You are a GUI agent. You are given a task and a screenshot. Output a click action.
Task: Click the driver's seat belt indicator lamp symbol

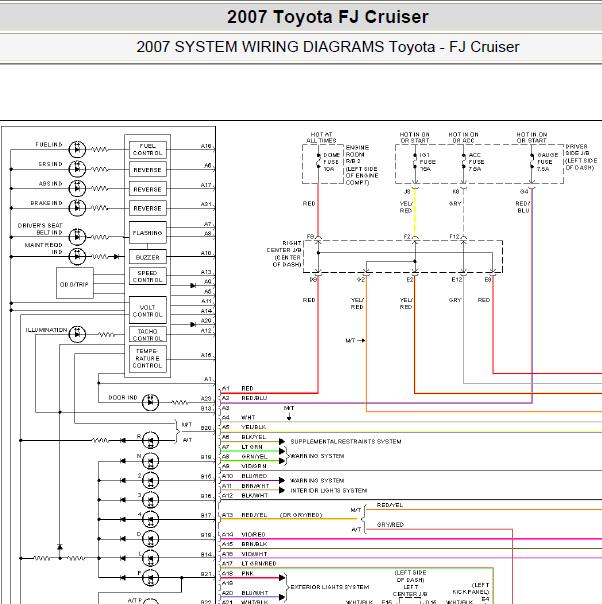tap(77, 237)
